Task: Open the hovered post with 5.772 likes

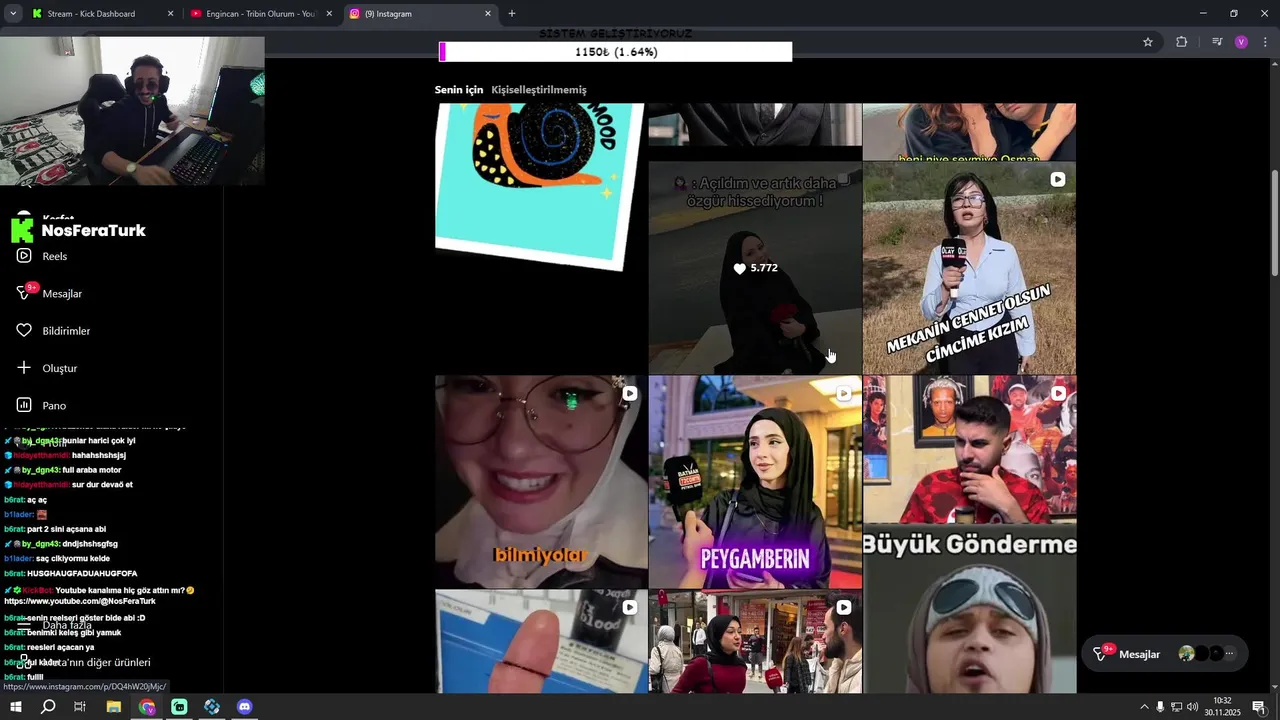Action: click(x=755, y=268)
